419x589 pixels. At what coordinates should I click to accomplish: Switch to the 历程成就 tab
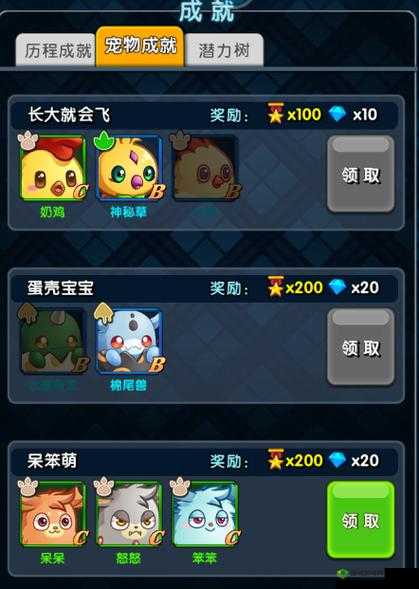click(x=56, y=50)
